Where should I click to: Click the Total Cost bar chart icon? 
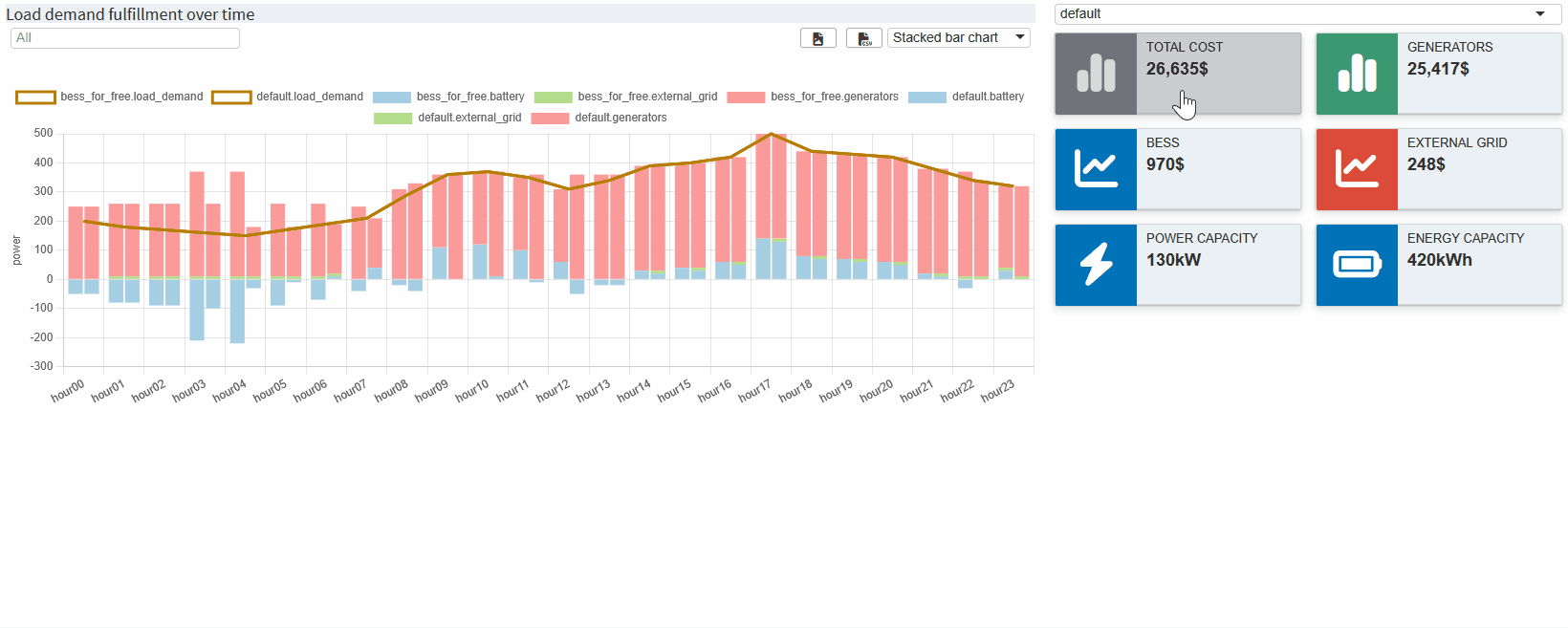click(1096, 74)
